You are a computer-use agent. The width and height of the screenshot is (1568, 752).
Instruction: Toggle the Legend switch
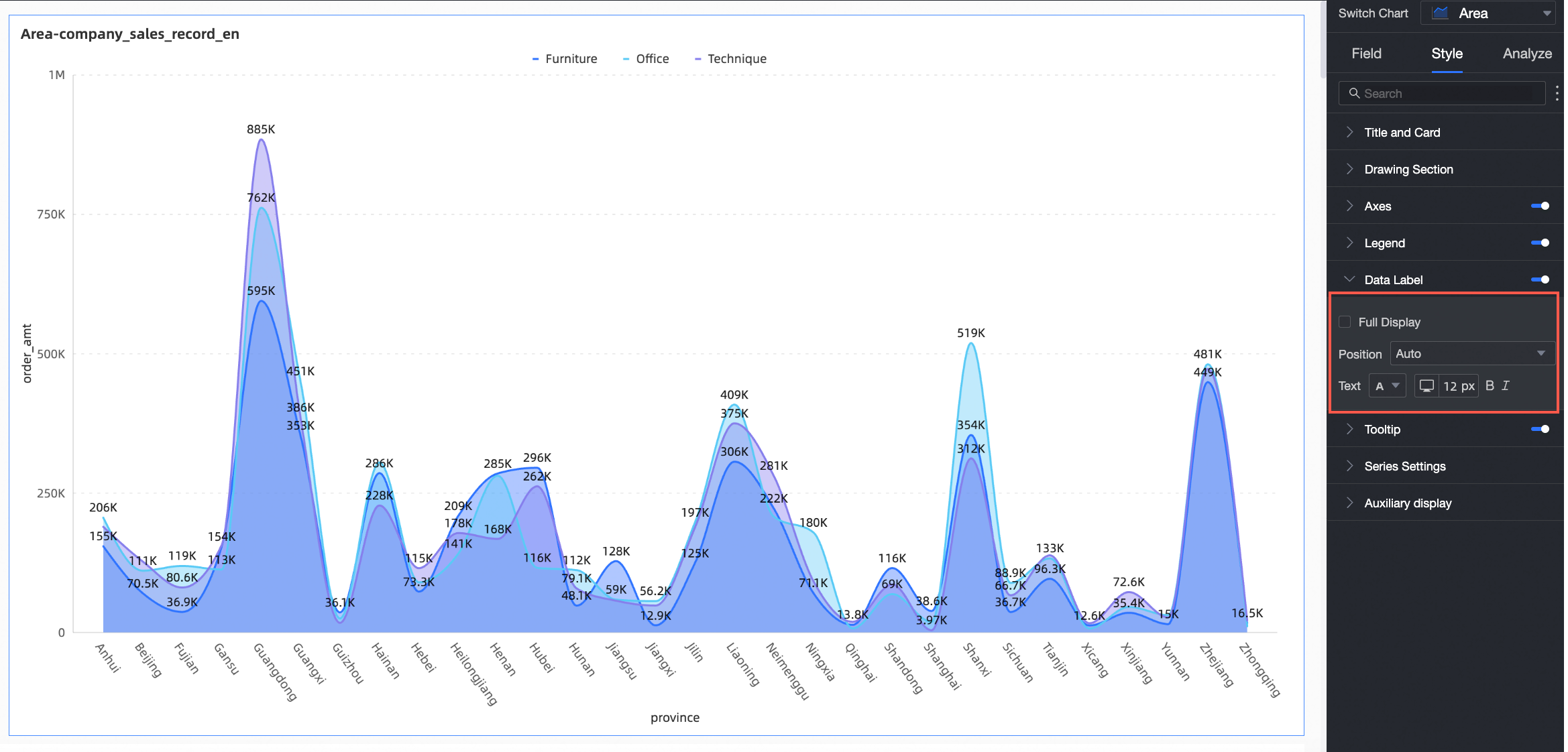coord(1540,243)
